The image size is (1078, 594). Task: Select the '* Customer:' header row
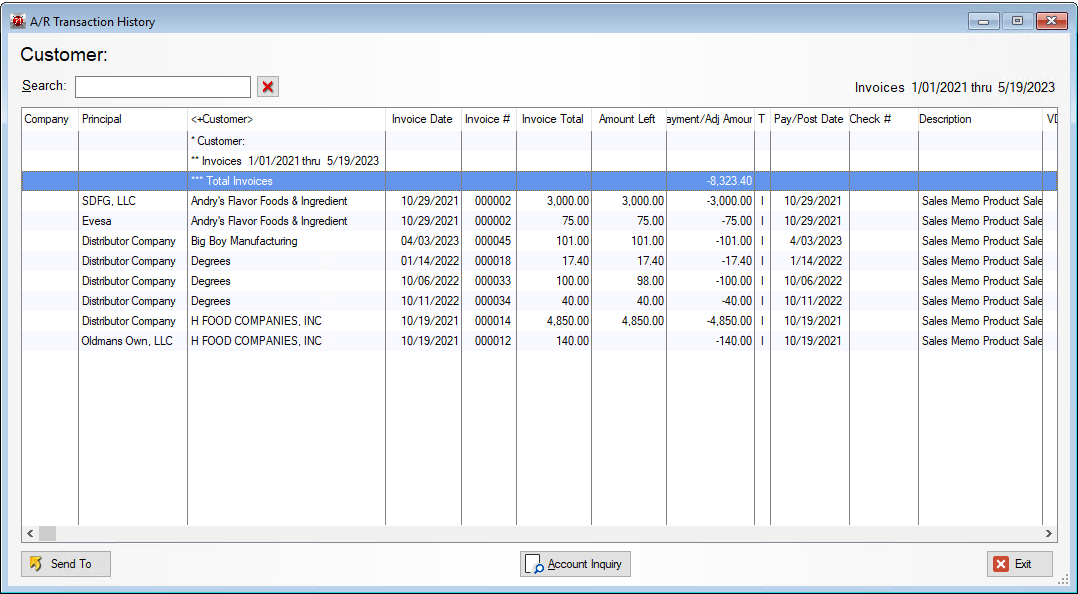coord(539,141)
